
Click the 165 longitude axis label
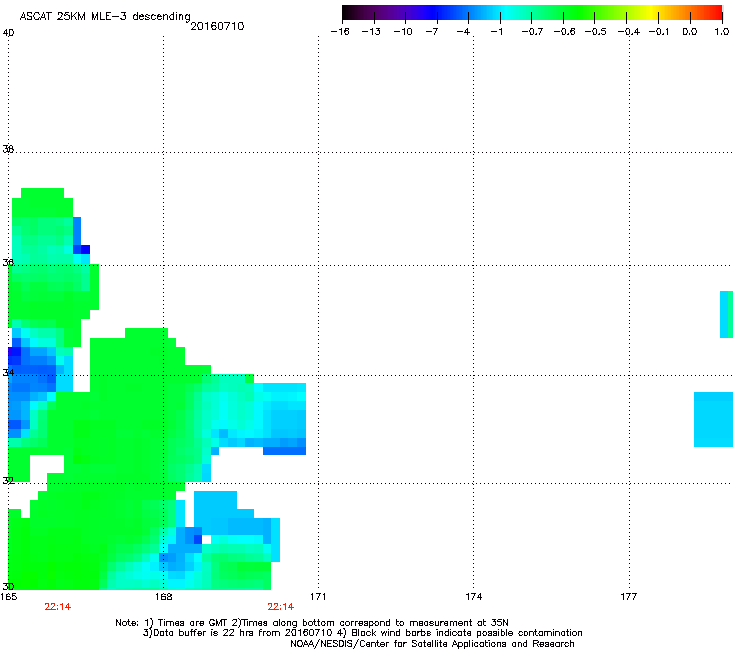click(x=8, y=597)
